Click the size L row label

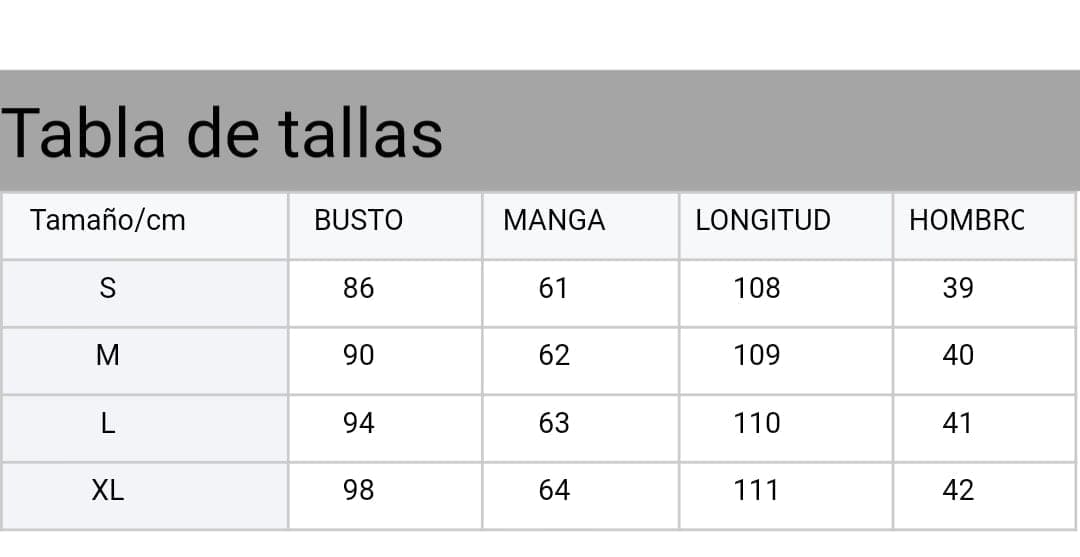108,423
